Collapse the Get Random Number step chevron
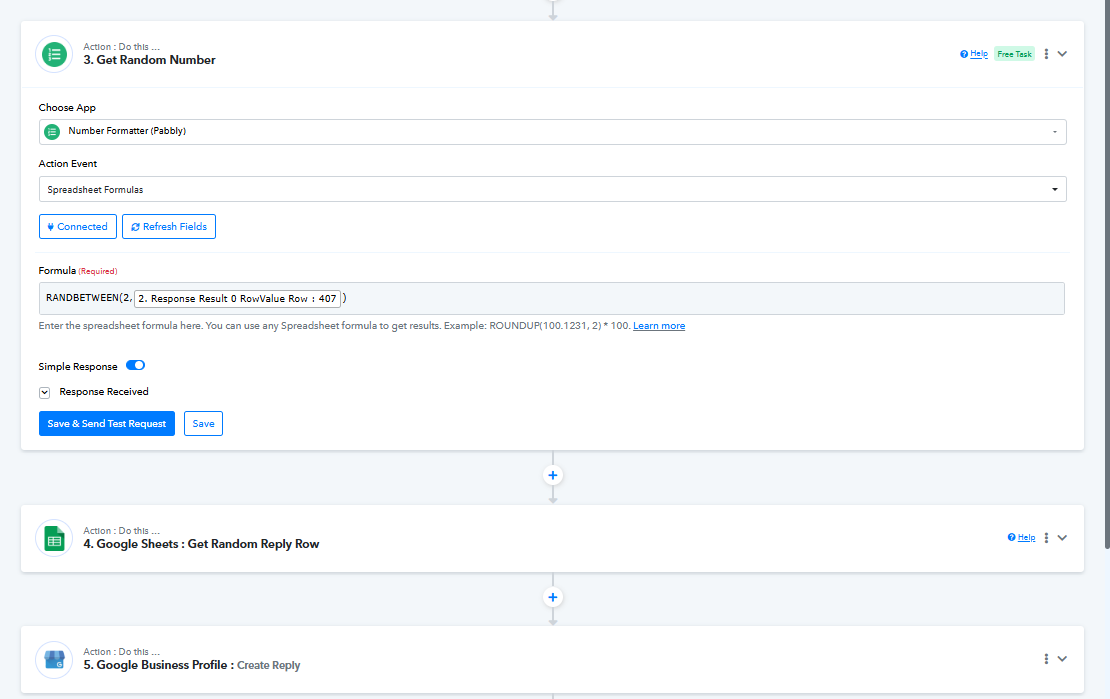Viewport: 1110px width, 699px height. (1062, 54)
